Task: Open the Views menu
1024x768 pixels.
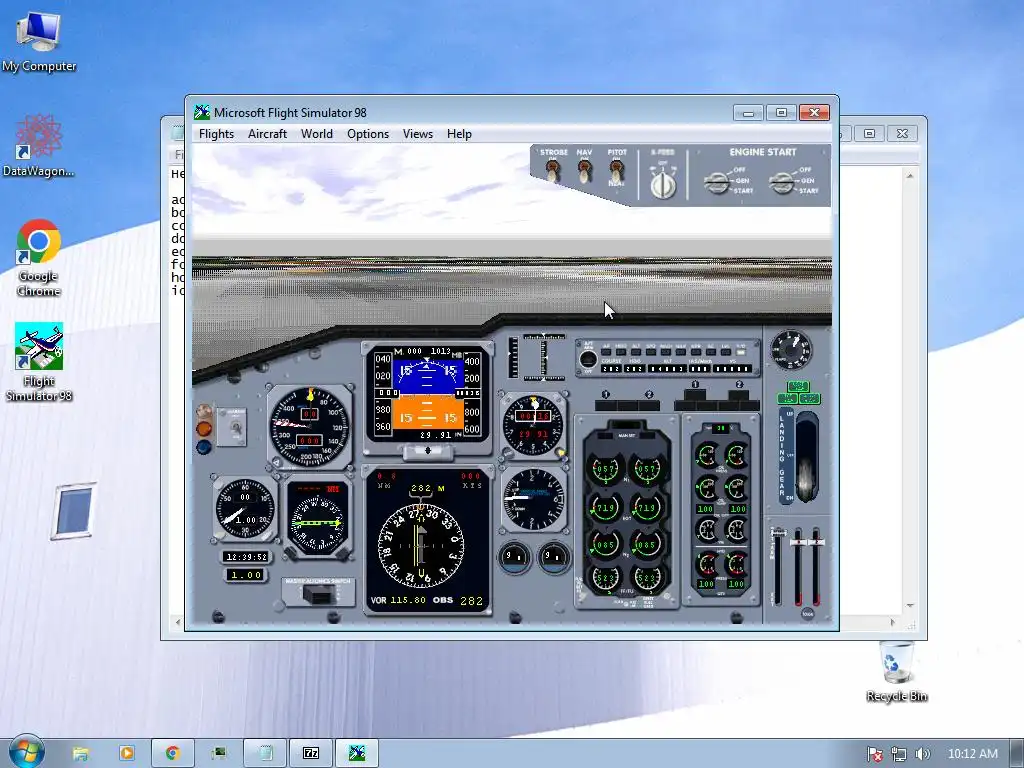Action: (417, 134)
